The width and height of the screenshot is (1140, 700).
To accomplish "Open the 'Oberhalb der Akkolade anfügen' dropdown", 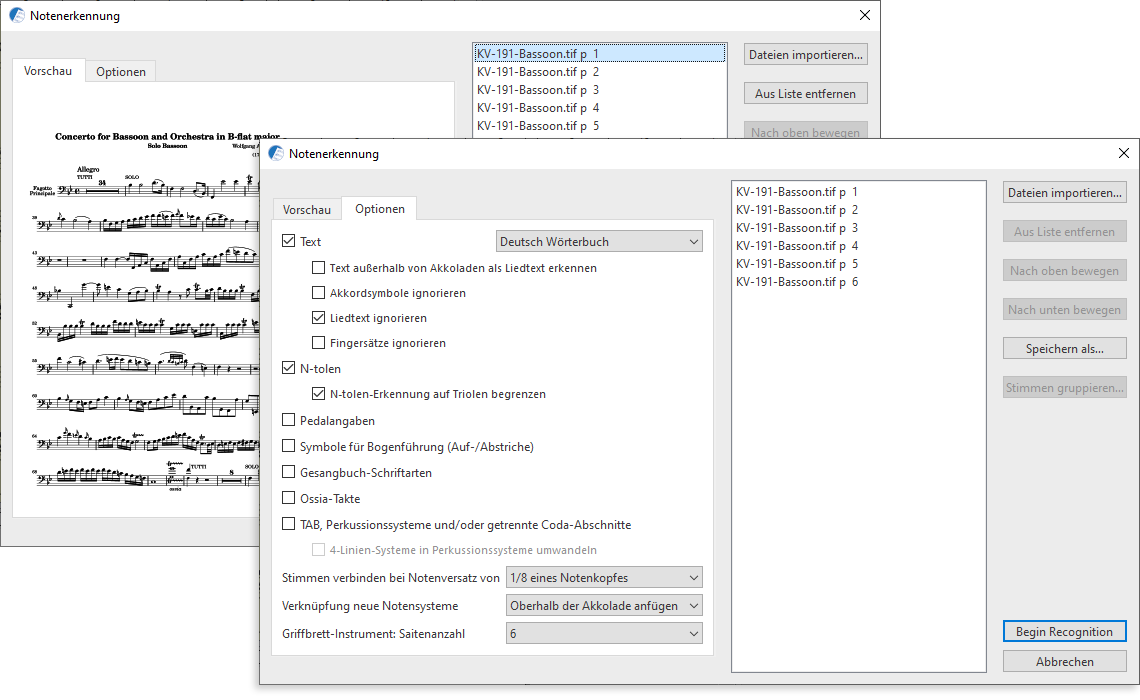I will click(604, 605).
